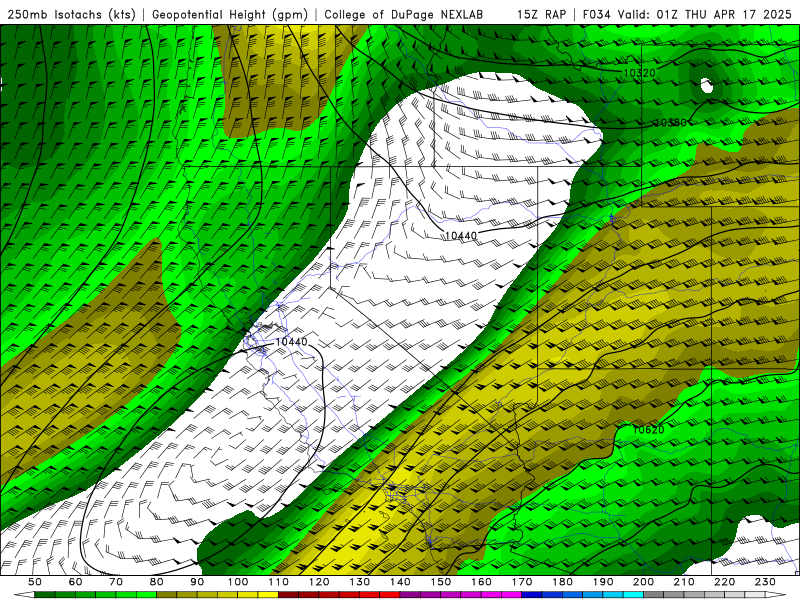Select the 10380 height contour label

(x=670, y=122)
